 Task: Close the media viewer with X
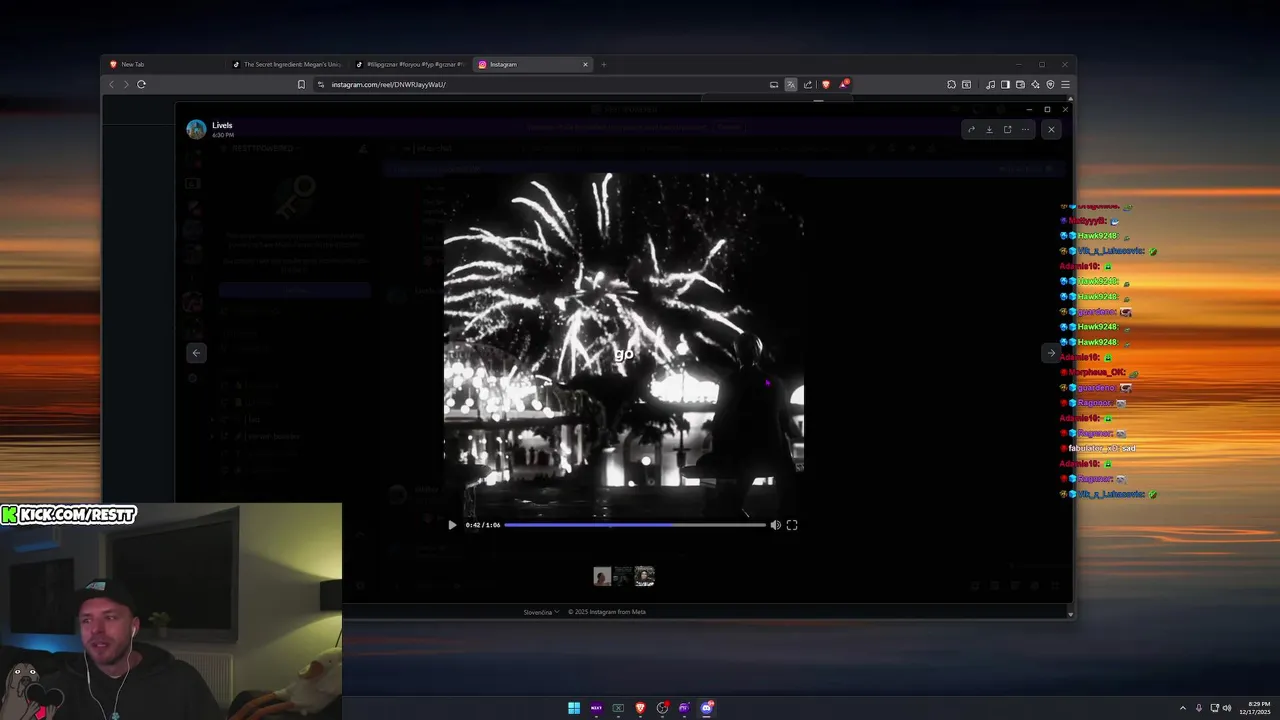point(1051,129)
